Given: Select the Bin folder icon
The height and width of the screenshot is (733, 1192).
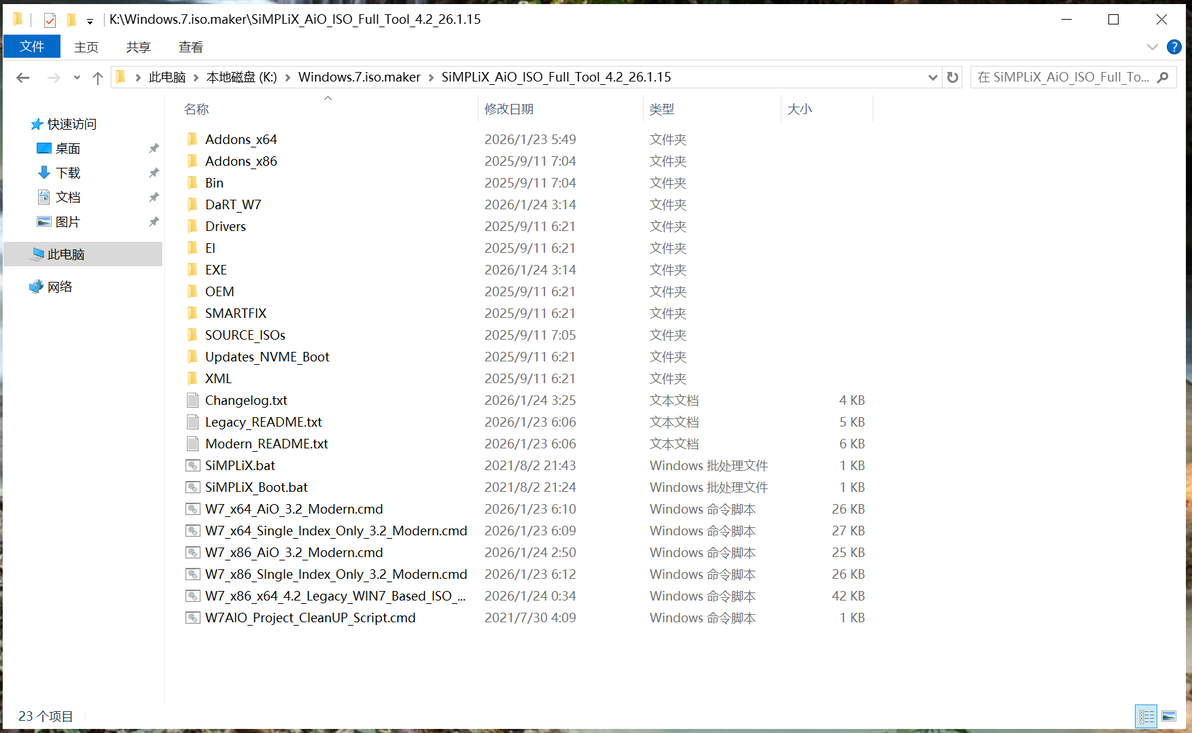Looking at the screenshot, I should 192,182.
